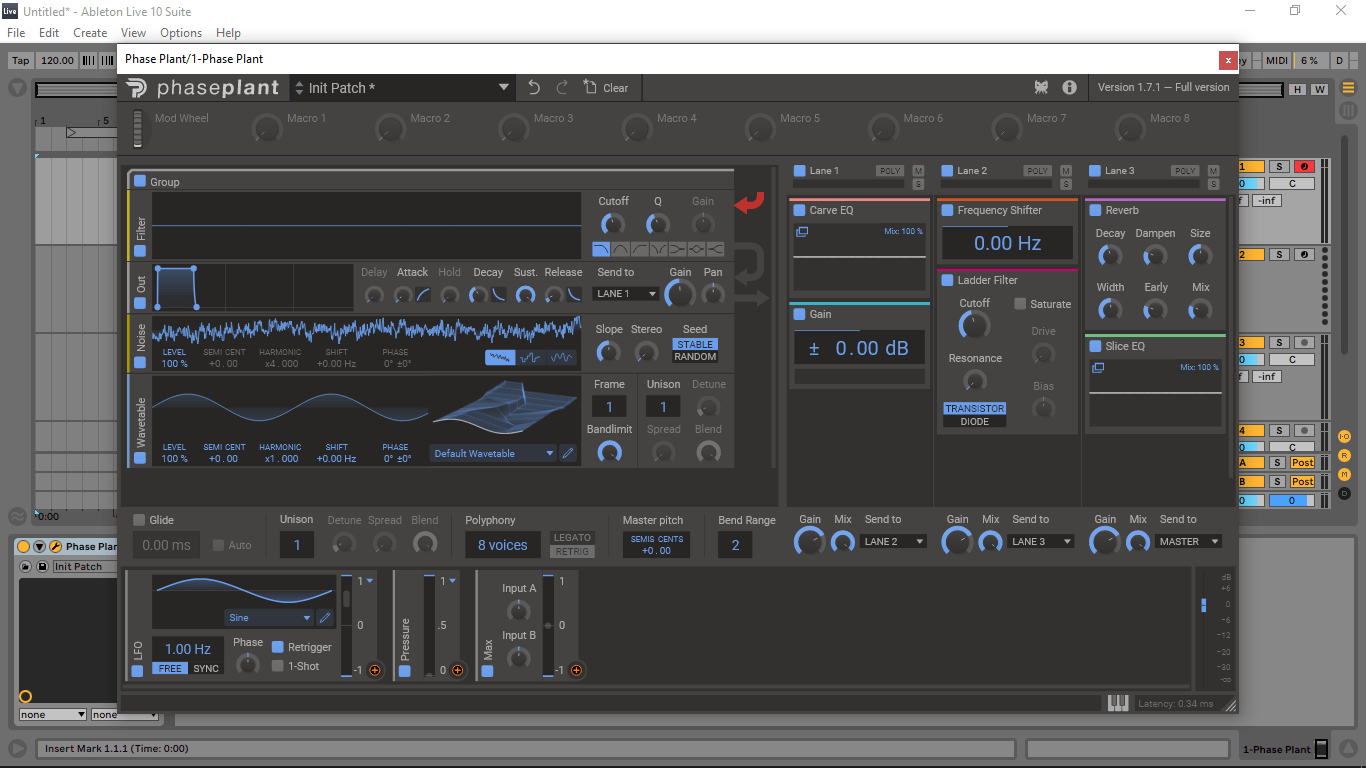Click the preset up/down stepper arrows

298,88
